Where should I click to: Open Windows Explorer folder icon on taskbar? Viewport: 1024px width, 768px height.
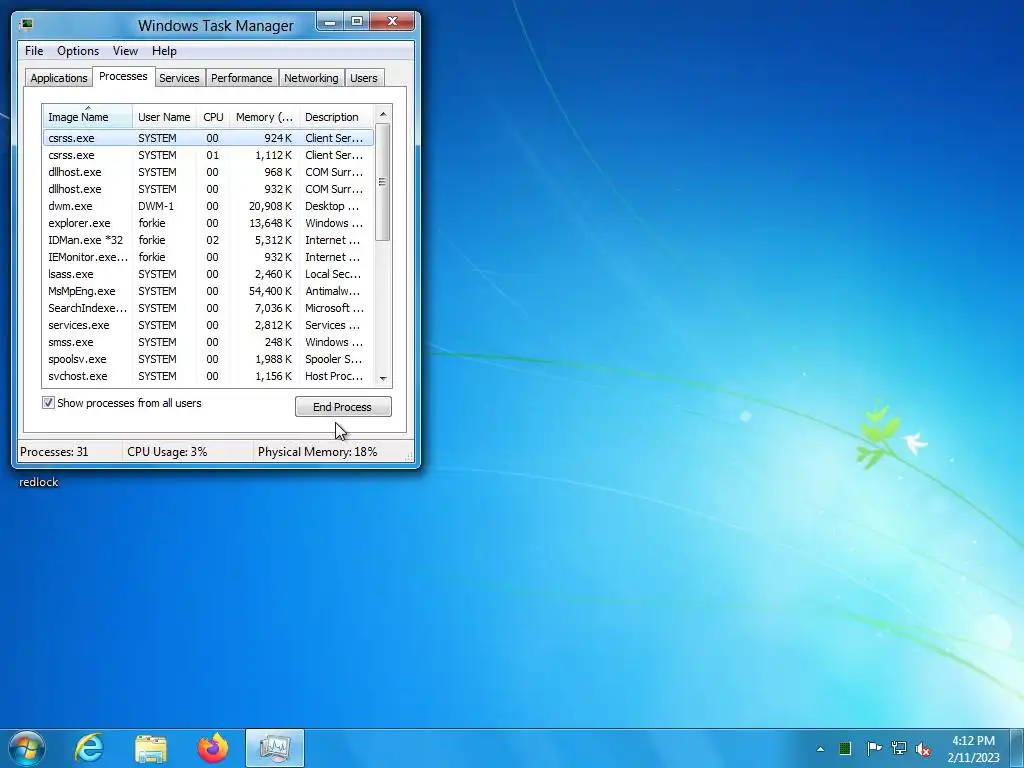[151, 748]
